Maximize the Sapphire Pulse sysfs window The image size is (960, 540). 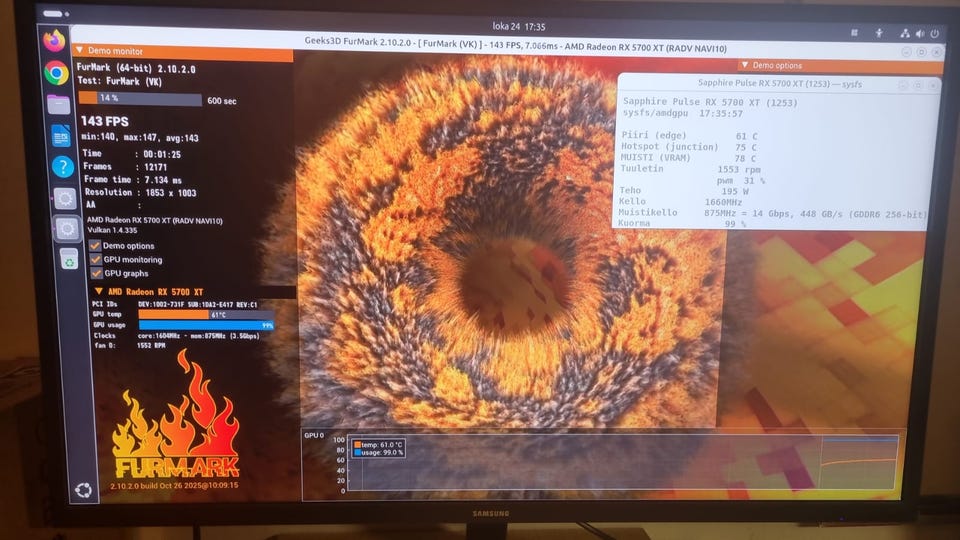point(918,85)
